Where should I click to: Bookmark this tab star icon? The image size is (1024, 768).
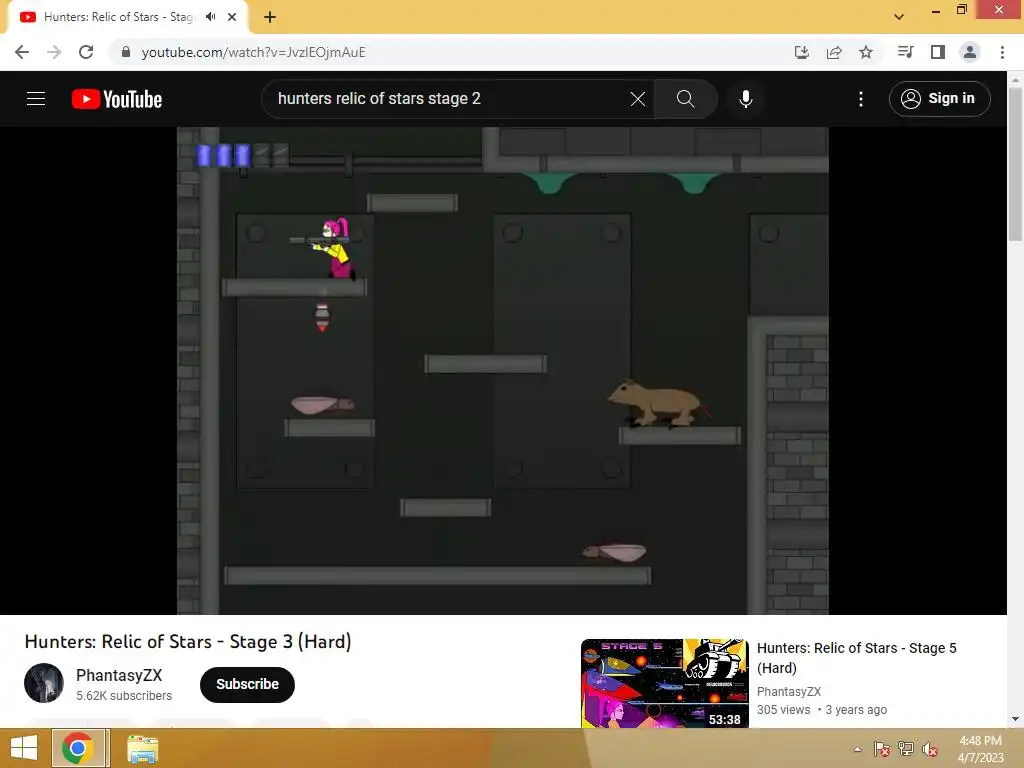pos(866,52)
